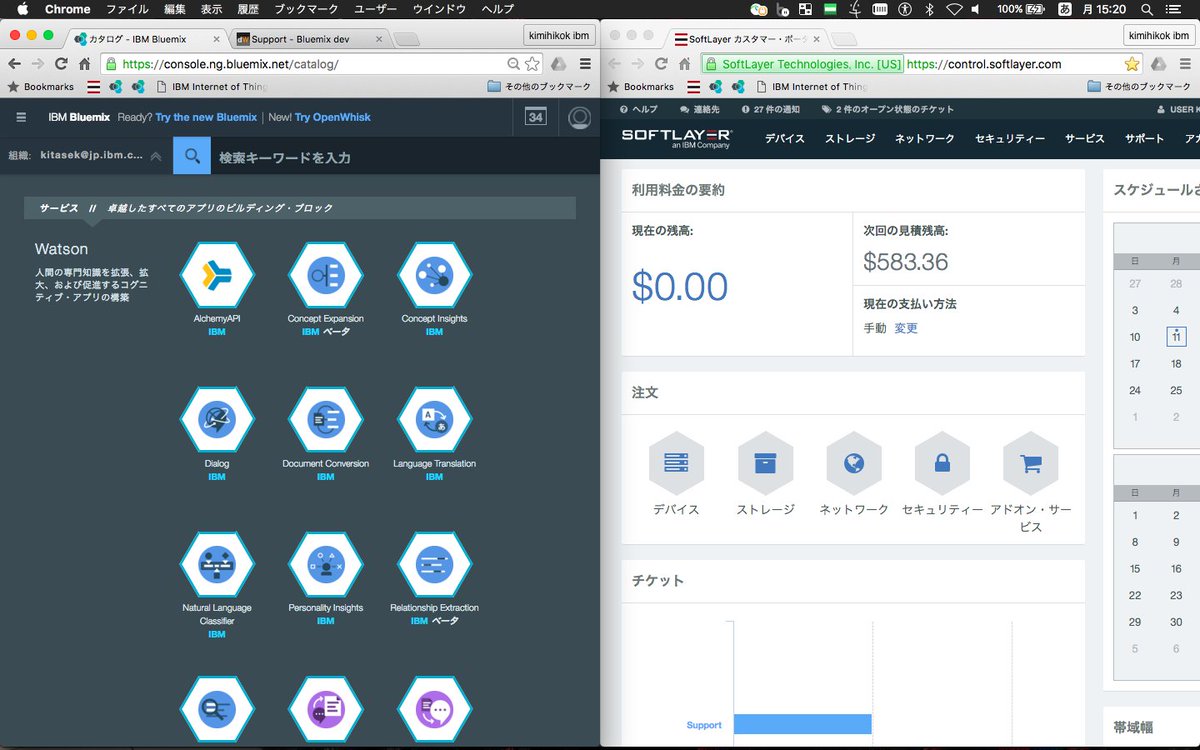Order ネットワーク via its globe hexagon icon
This screenshot has width=1200, height=750.
[853, 463]
